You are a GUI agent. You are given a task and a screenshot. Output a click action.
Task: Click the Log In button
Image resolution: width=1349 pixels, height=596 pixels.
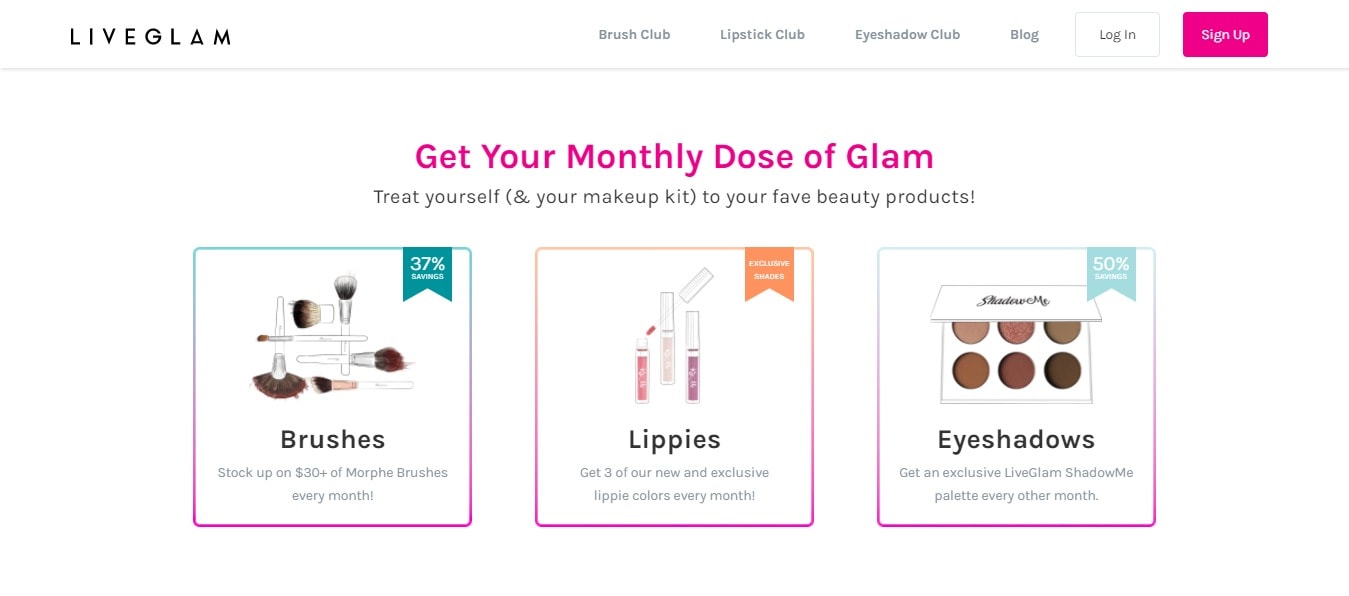click(1117, 34)
